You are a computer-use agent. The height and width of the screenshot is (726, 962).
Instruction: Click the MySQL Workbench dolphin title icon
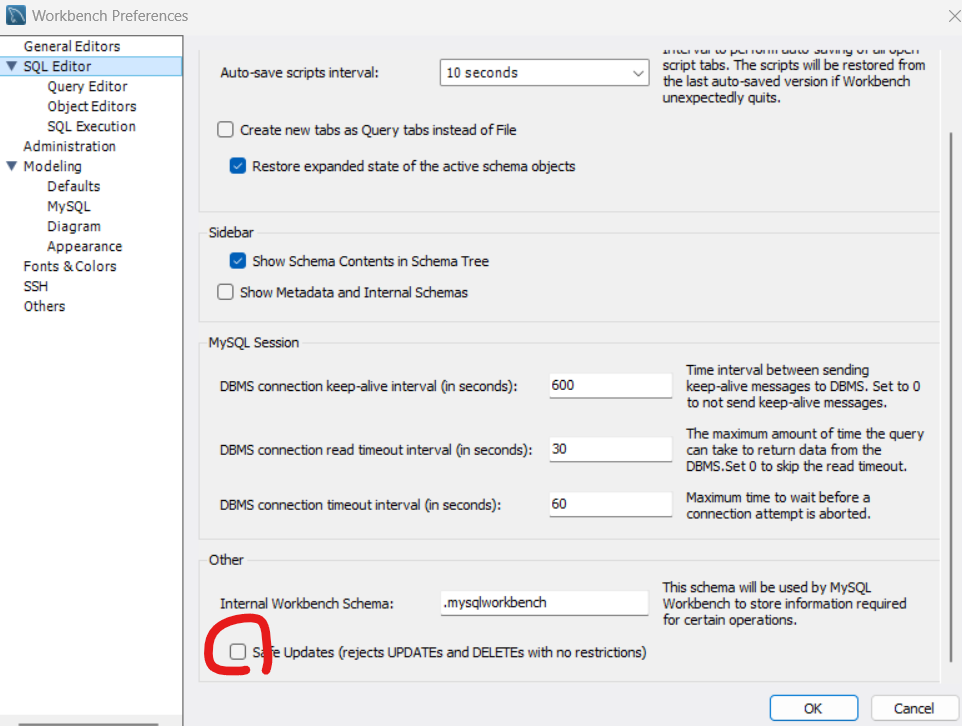click(15, 15)
